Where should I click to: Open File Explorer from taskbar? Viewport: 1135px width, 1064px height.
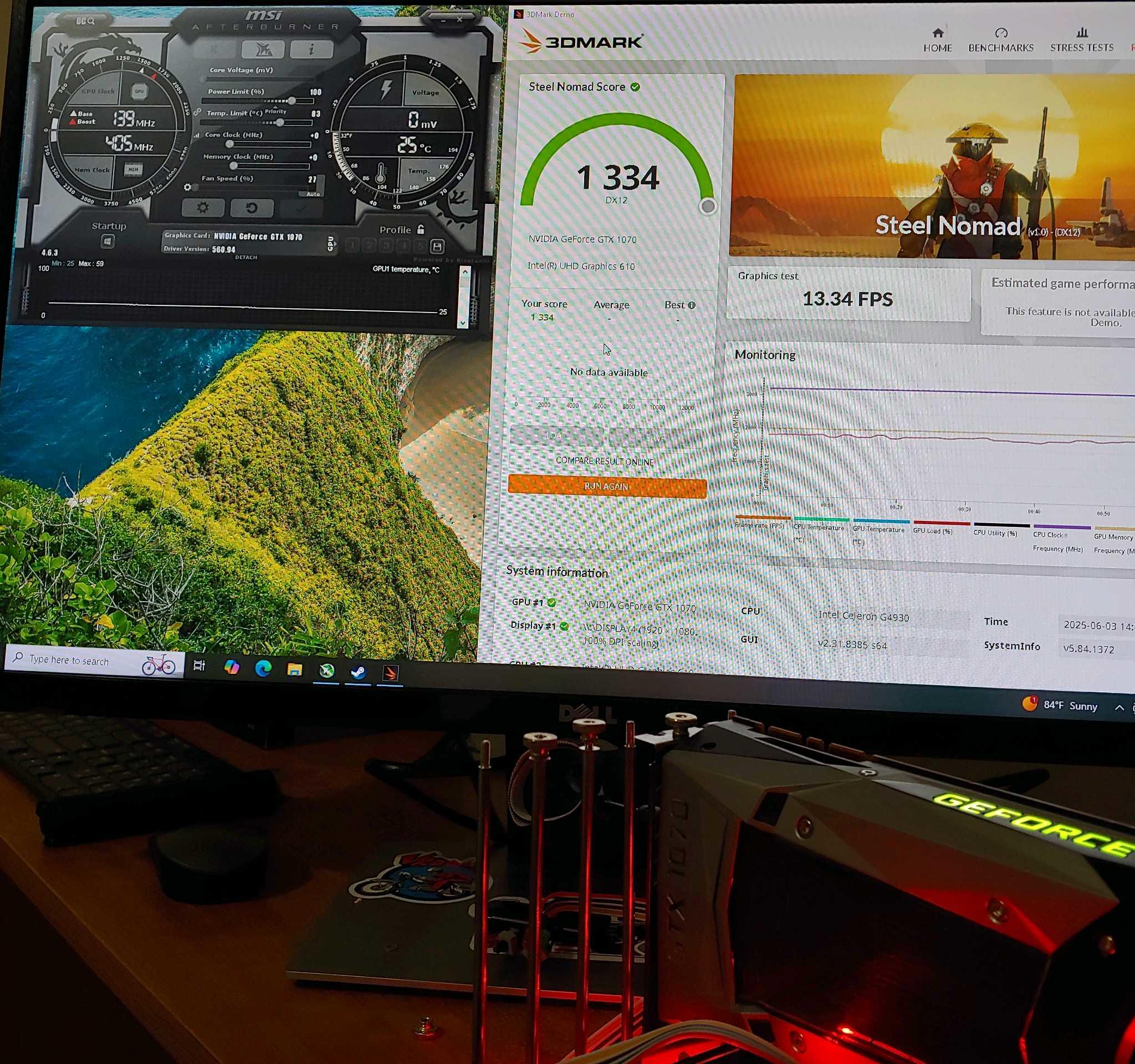(295, 669)
